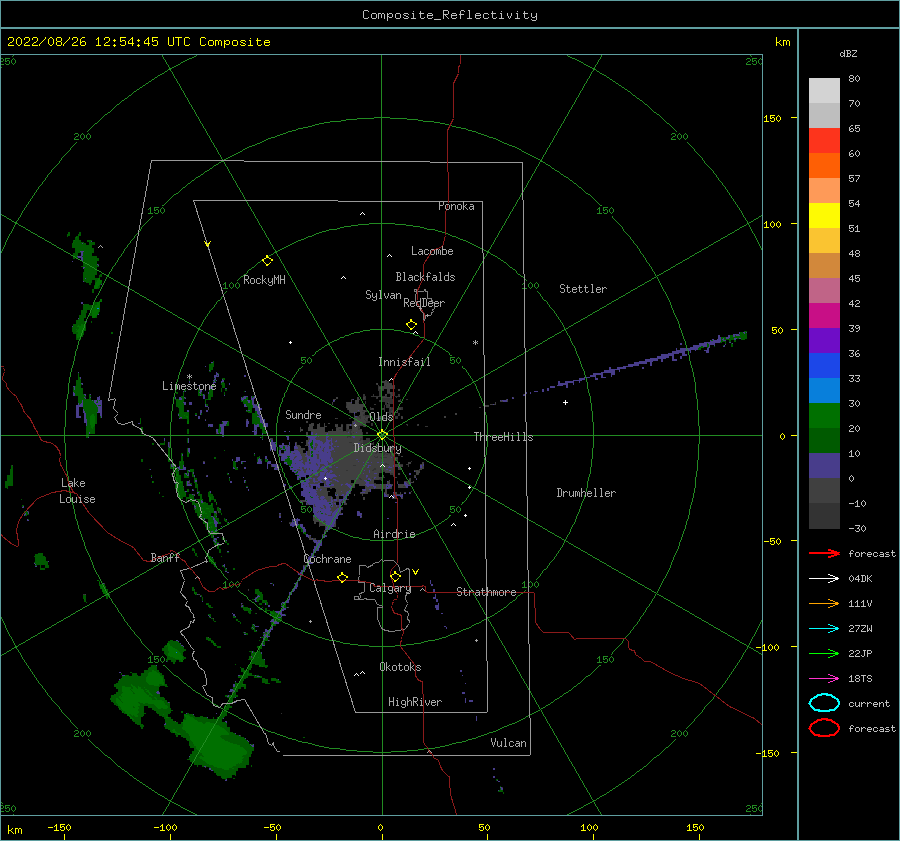Image resolution: width=900 pixels, height=841 pixels.
Task: Click the Innisfail town label
Action: coord(404,362)
